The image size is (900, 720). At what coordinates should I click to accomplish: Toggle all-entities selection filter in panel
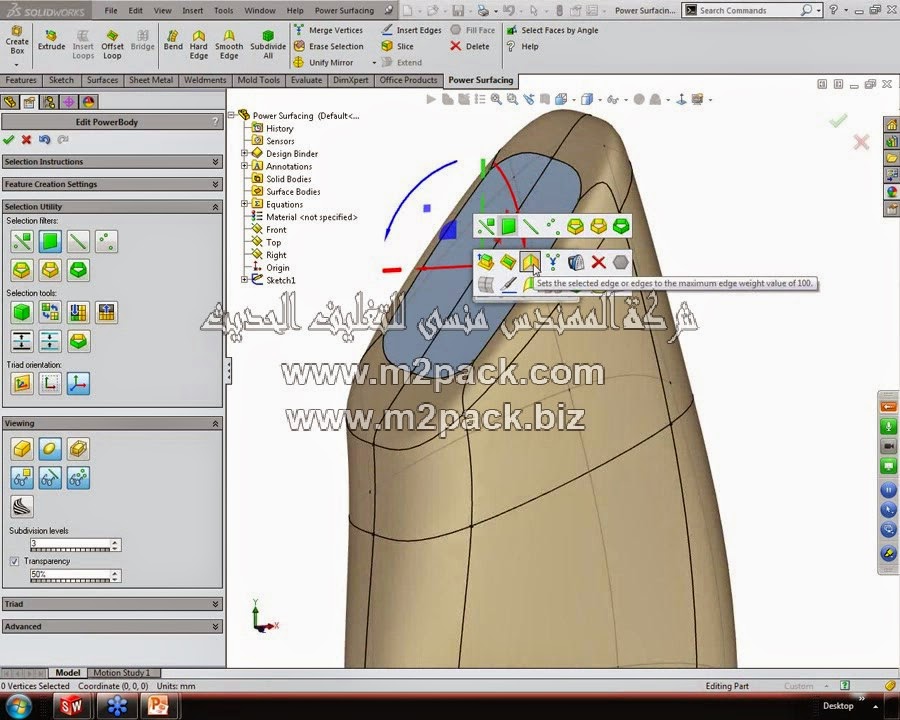coord(22,241)
